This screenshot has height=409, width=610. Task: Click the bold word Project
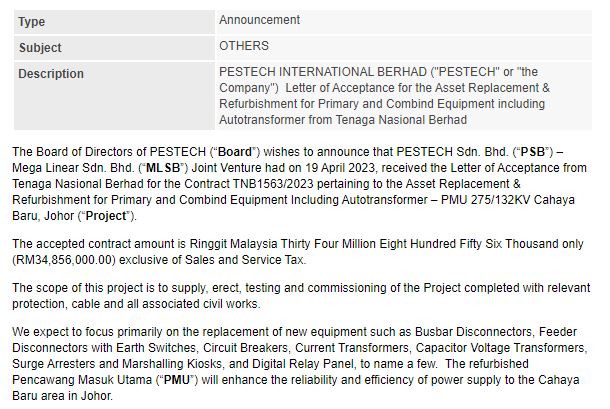[x=106, y=216]
